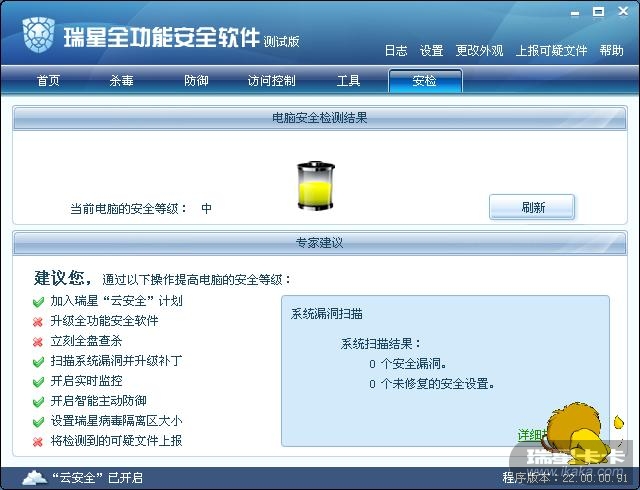This screenshot has width=640, height=490.
Task: Open the 帮助 menu
Action: point(611,50)
